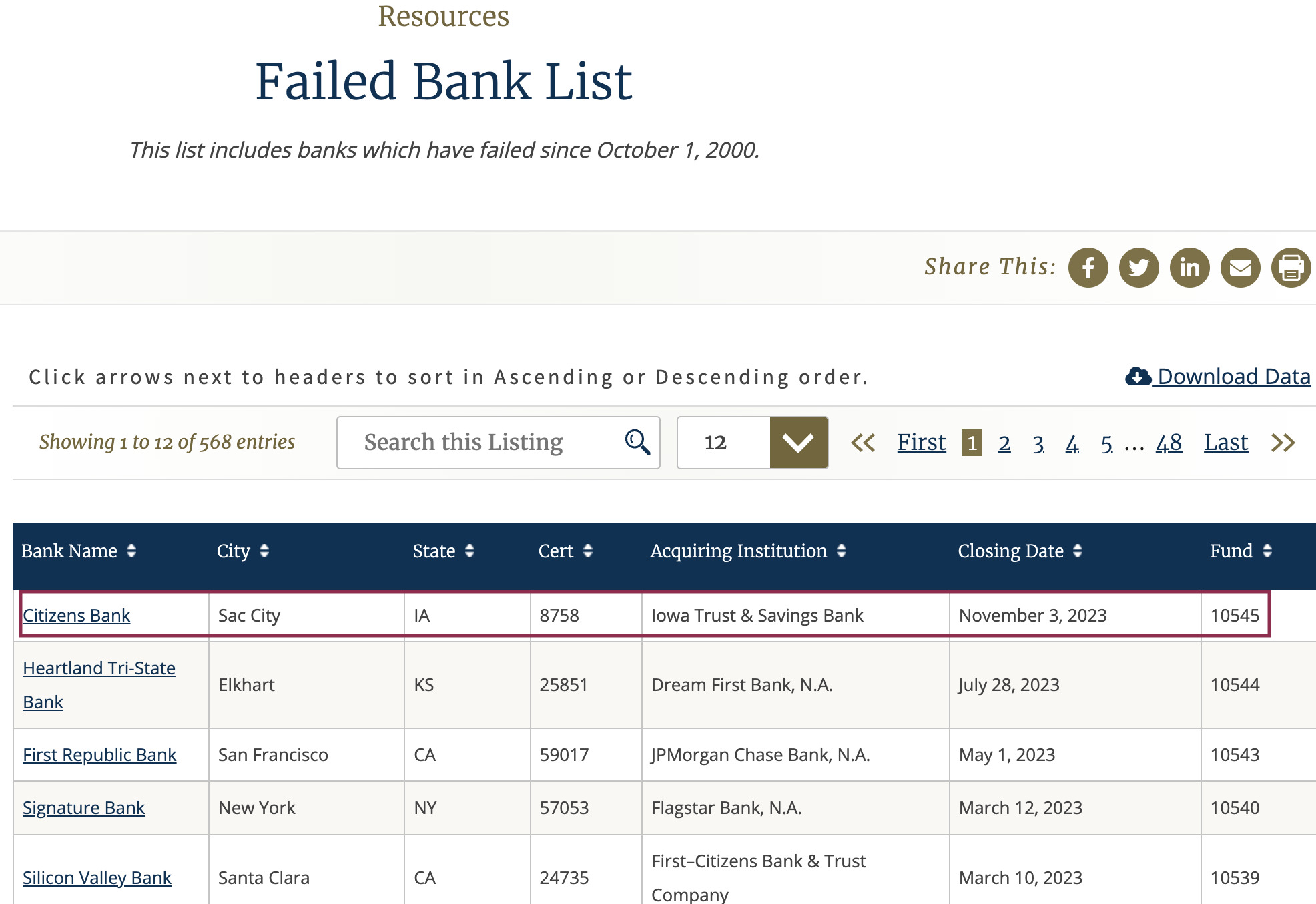The height and width of the screenshot is (904, 1316).
Task: Open the entries-per-page dropdown arrow
Action: tap(799, 443)
